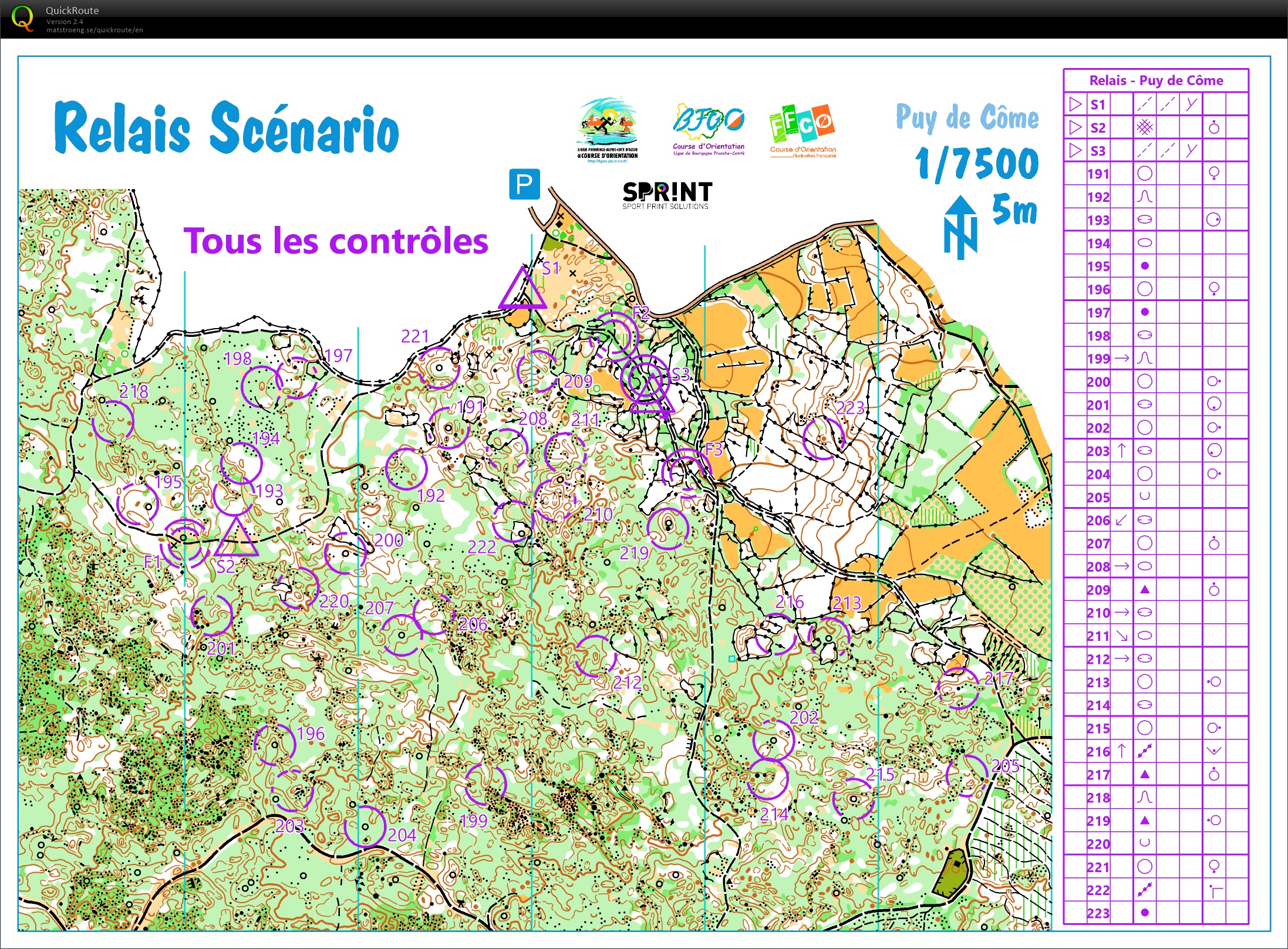
Task: Click the solid dot symbol in table row 195
Action: click(1144, 266)
